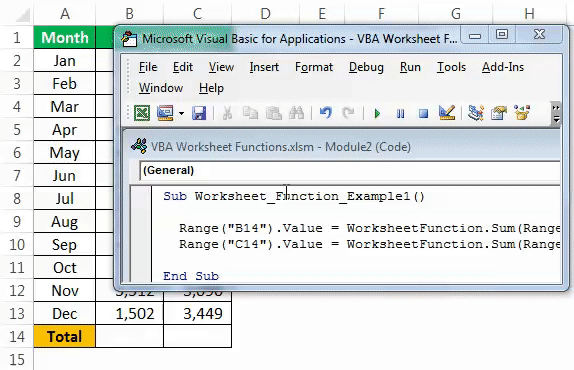
Task: Minimize the Visual Basic window
Action: pos(475,35)
